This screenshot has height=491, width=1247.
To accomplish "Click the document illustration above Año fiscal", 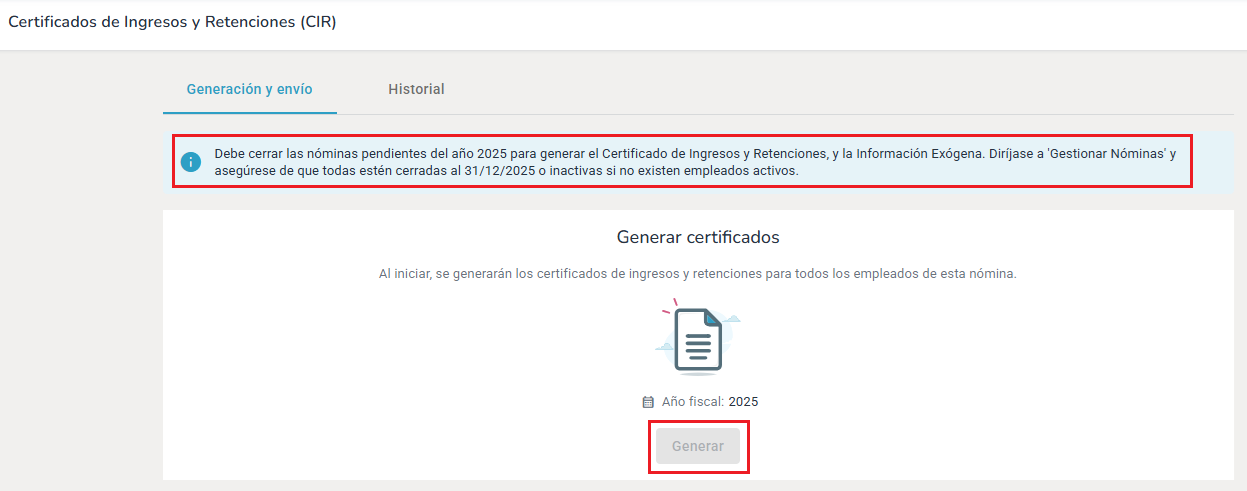I will (697, 340).
